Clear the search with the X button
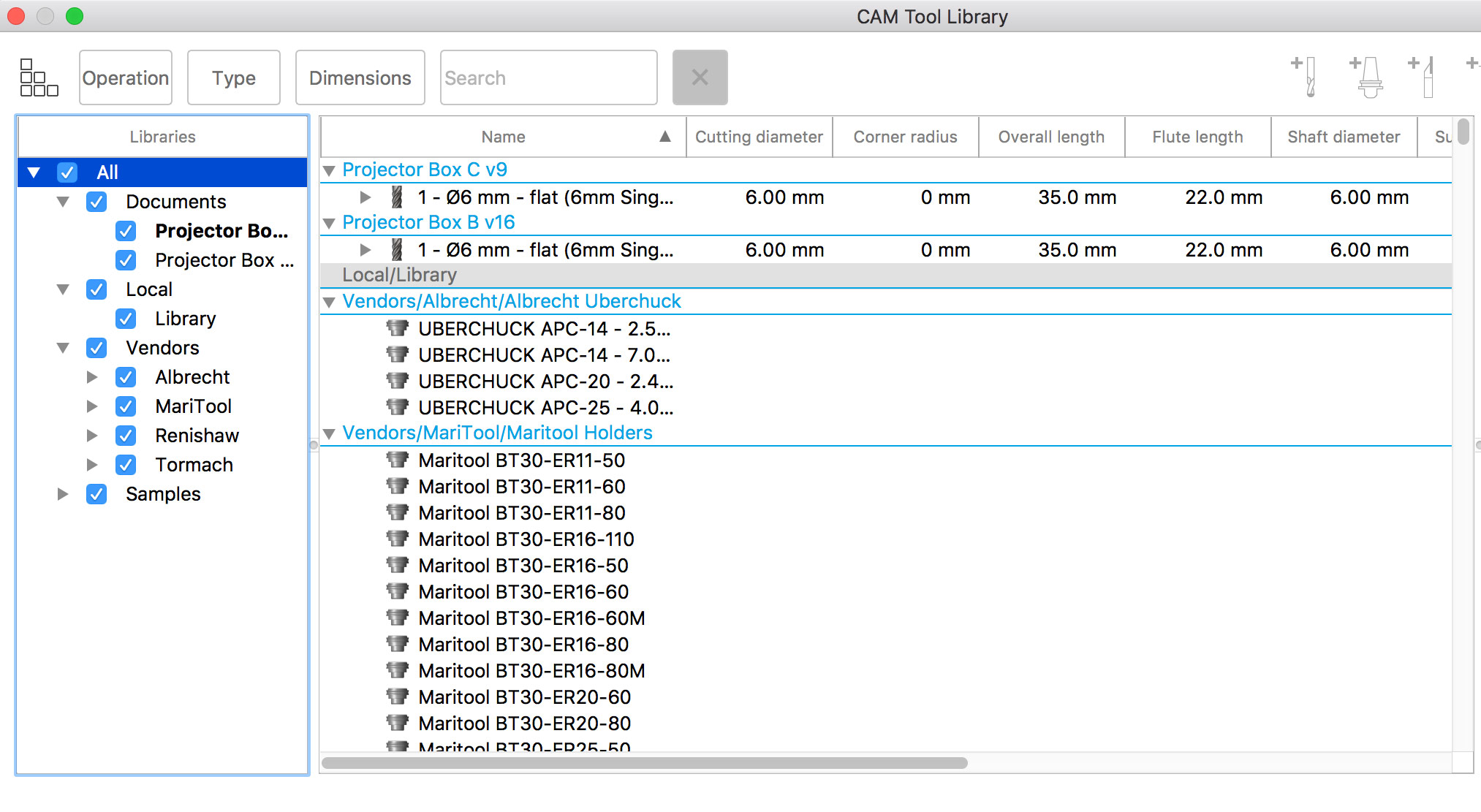1481x812 pixels. [x=700, y=77]
